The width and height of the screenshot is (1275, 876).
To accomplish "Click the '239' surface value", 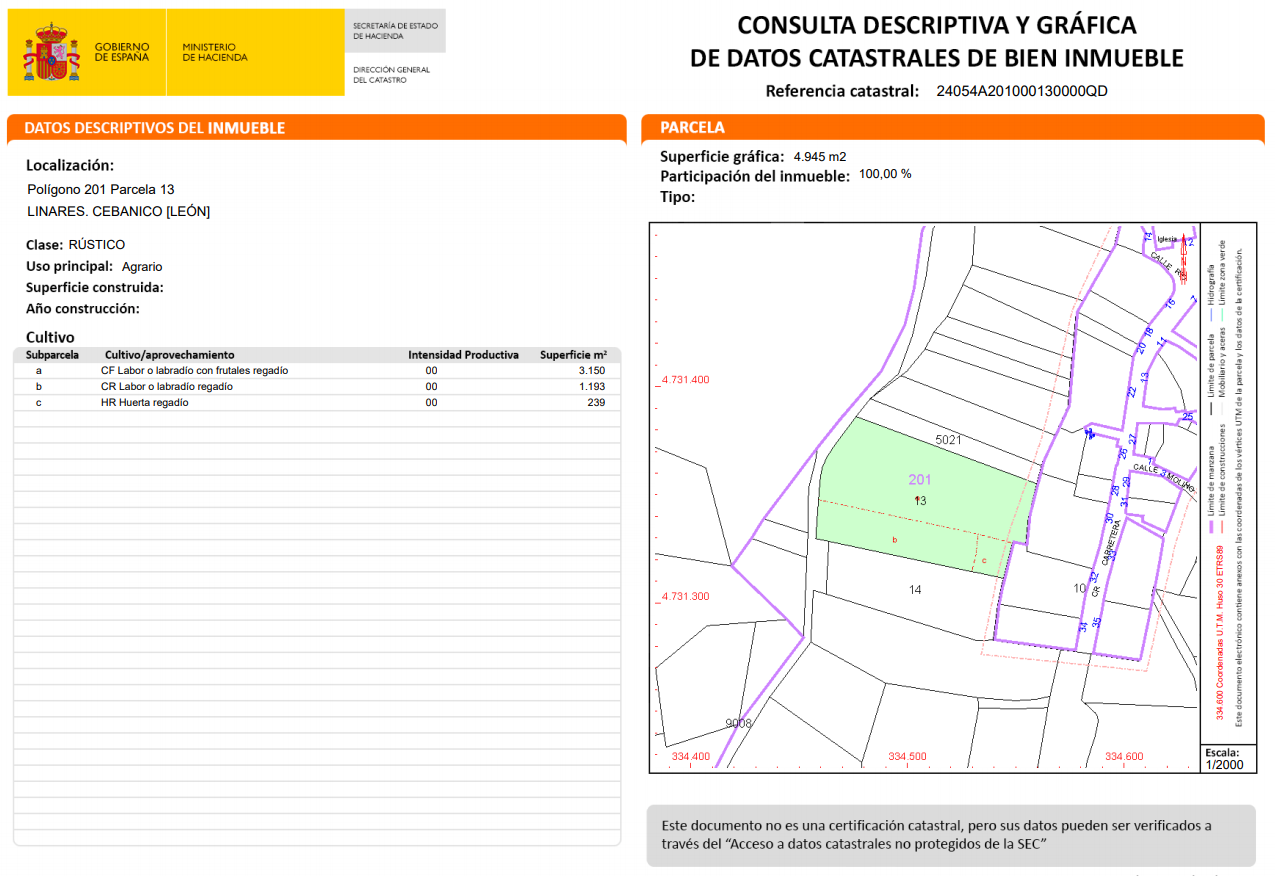I will [x=596, y=403].
